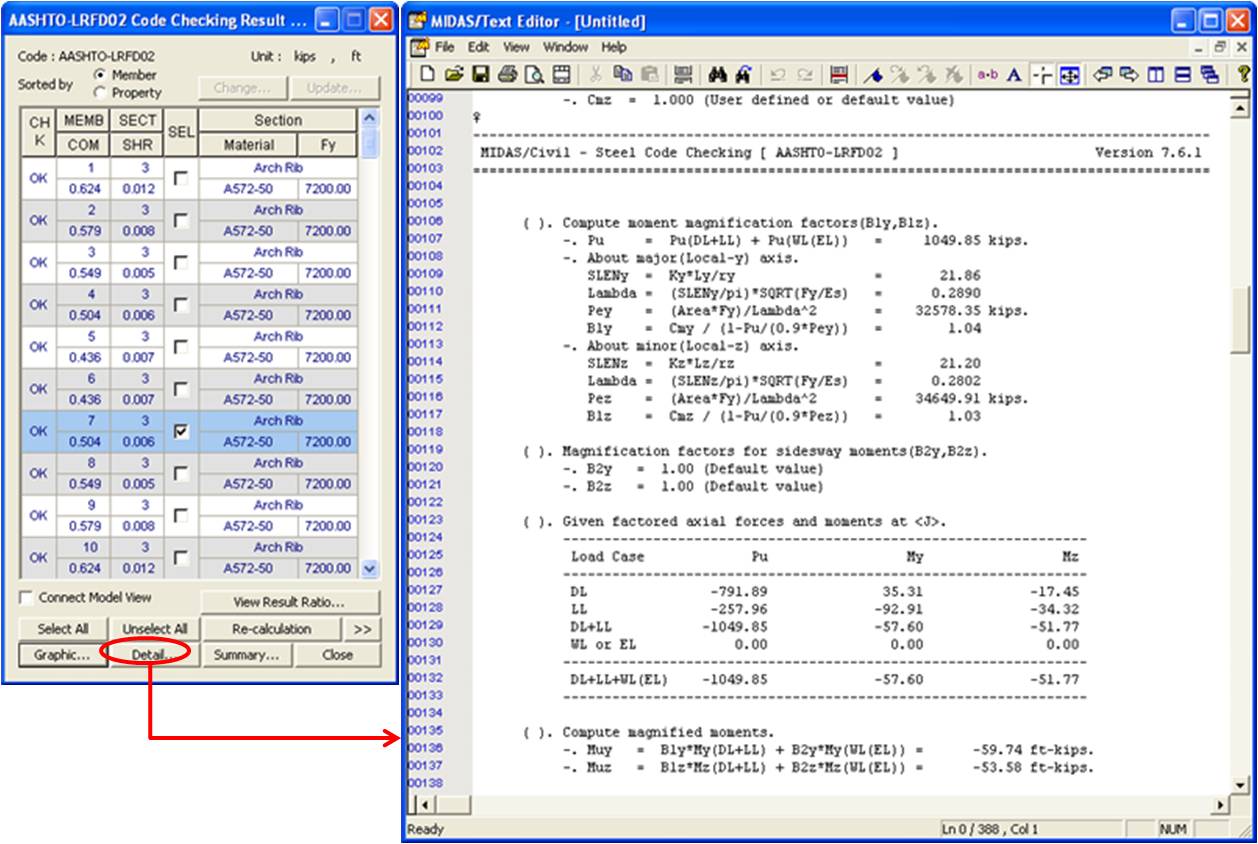
Task: Click the Detail... button
Action: point(148,655)
